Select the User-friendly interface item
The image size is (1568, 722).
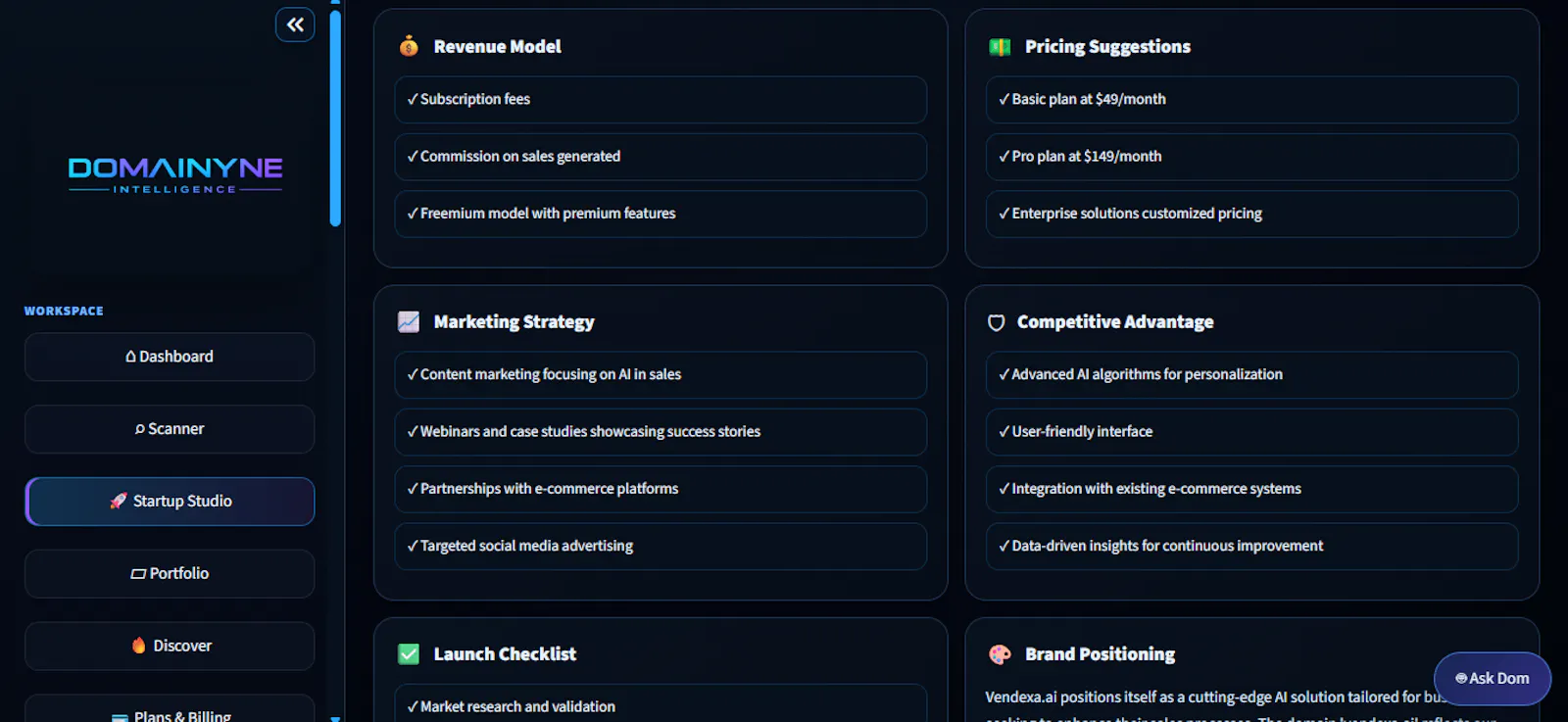click(x=1251, y=432)
